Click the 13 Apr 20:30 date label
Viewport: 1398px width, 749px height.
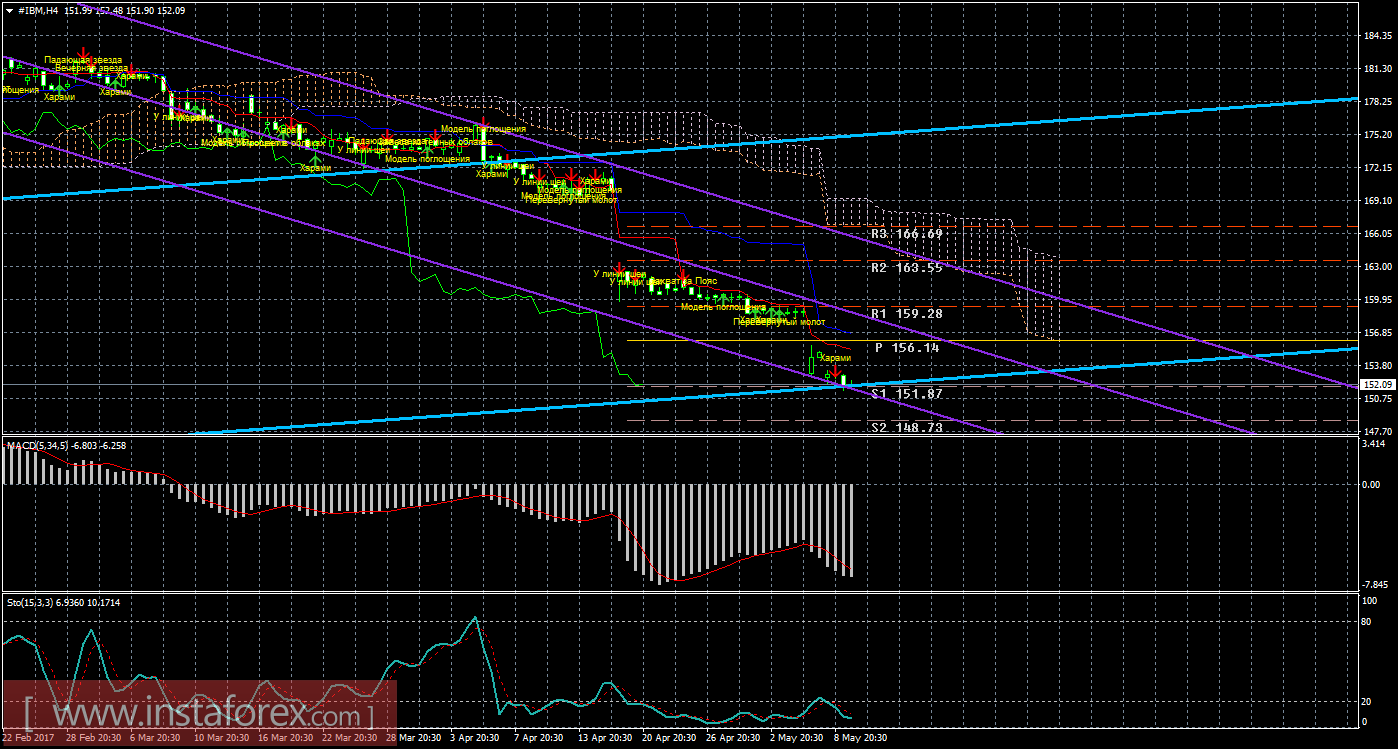coord(604,739)
